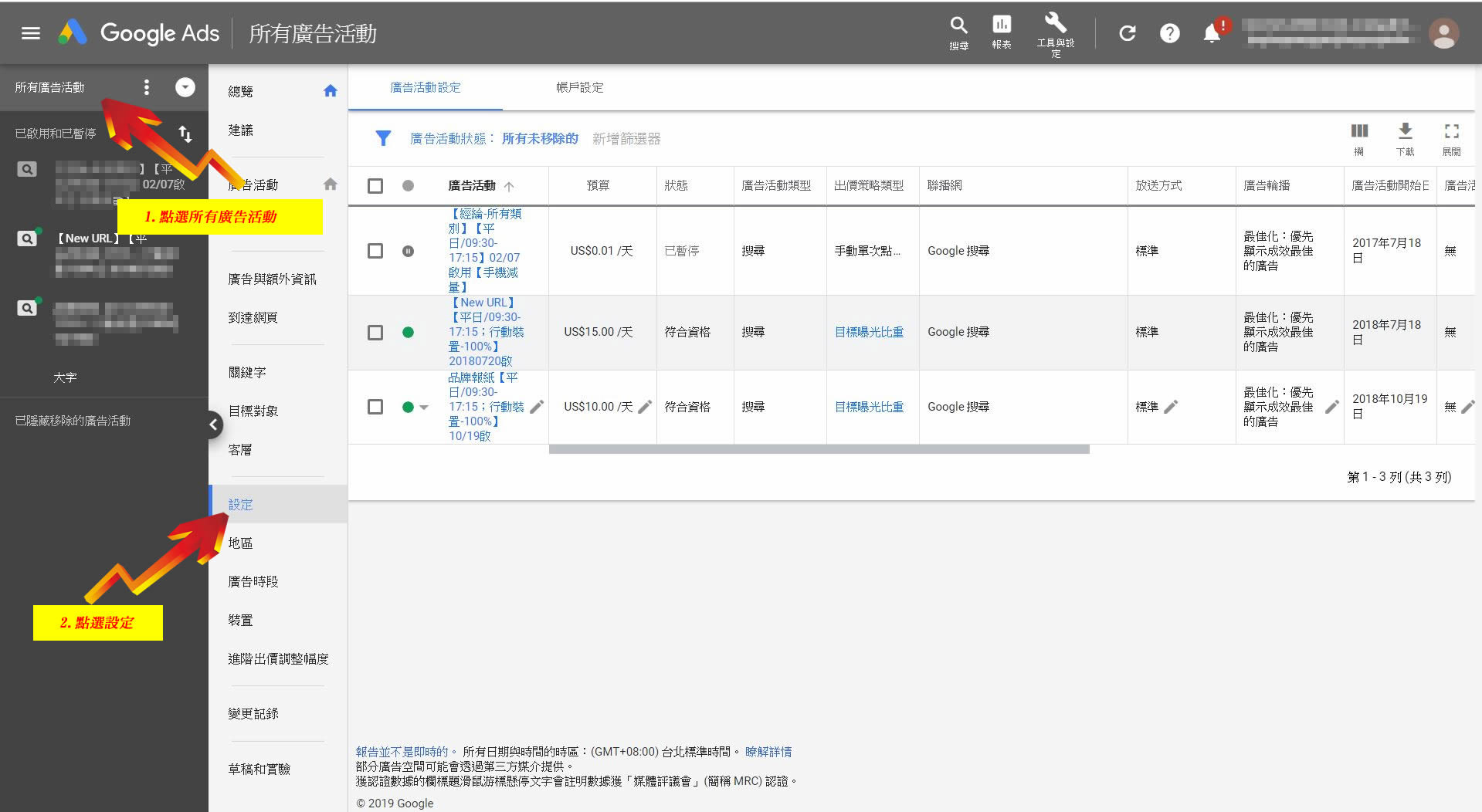Click the horizontal scrollbar under the table

click(x=819, y=449)
